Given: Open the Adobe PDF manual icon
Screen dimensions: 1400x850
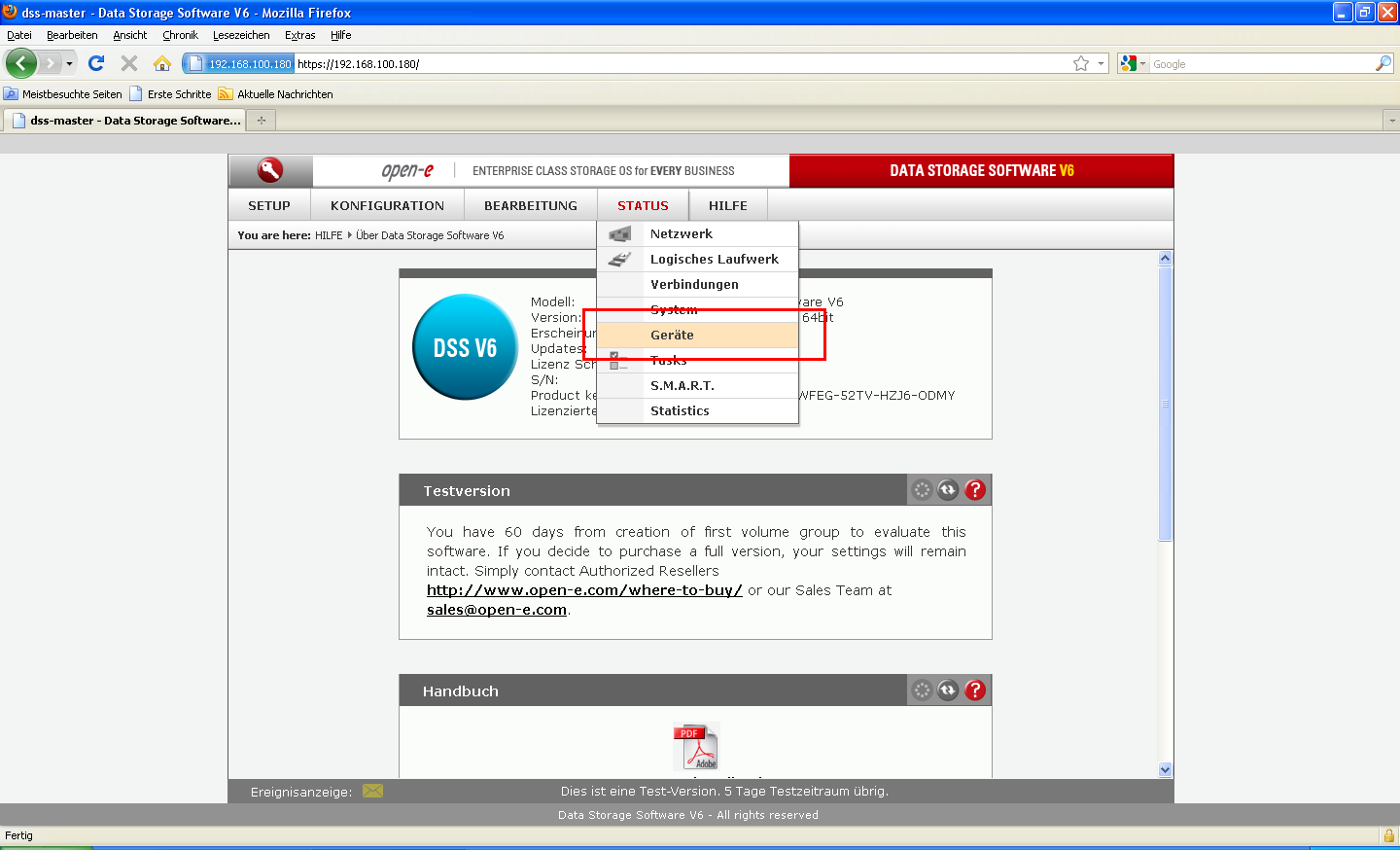Looking at the screenshot, I should (x=695, y=747).
